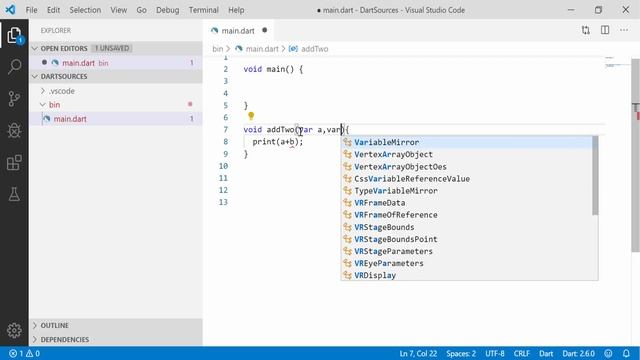
Task: Click the Open Changes compare icon
Action: [586, 30]
